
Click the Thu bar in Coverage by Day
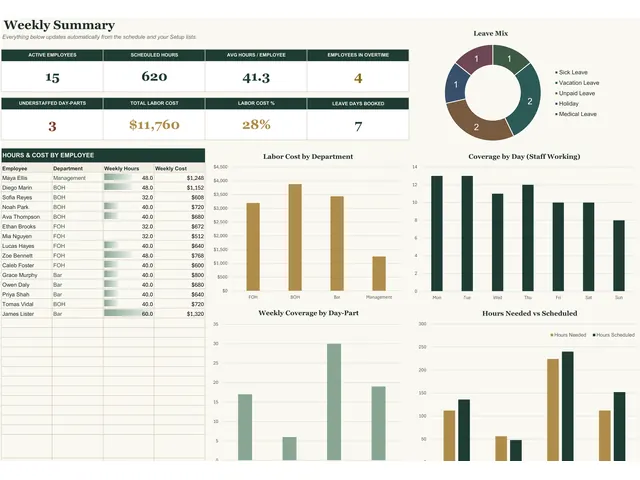(528, 238)
